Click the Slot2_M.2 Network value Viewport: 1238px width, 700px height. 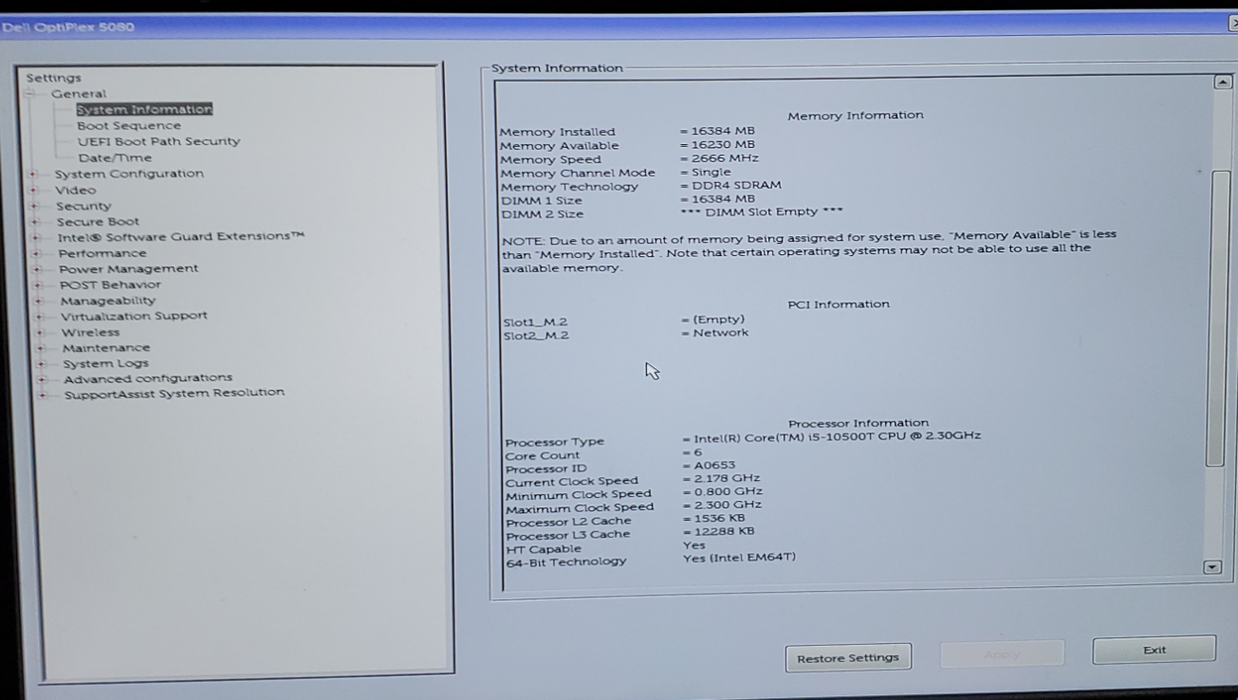tap(715, 333)
